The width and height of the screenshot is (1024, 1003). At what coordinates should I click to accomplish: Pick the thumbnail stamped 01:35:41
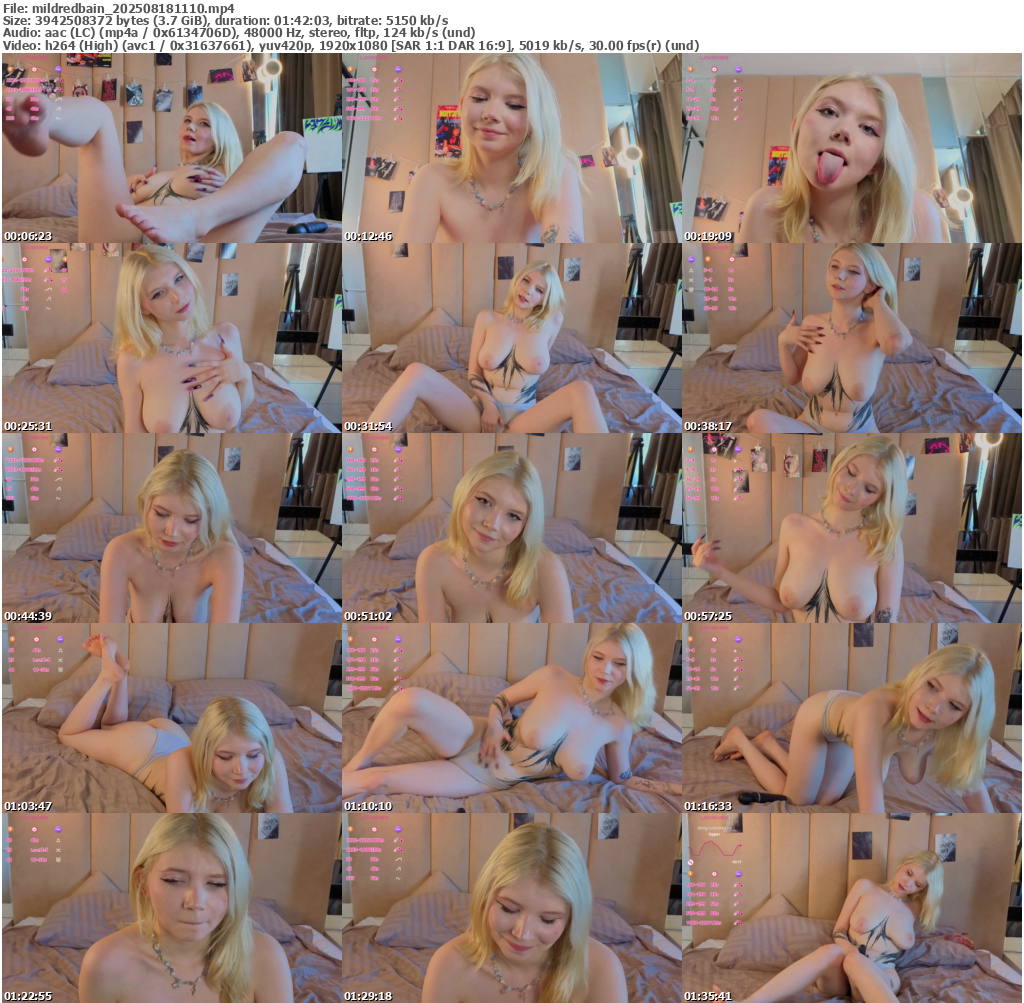(852, 908)
